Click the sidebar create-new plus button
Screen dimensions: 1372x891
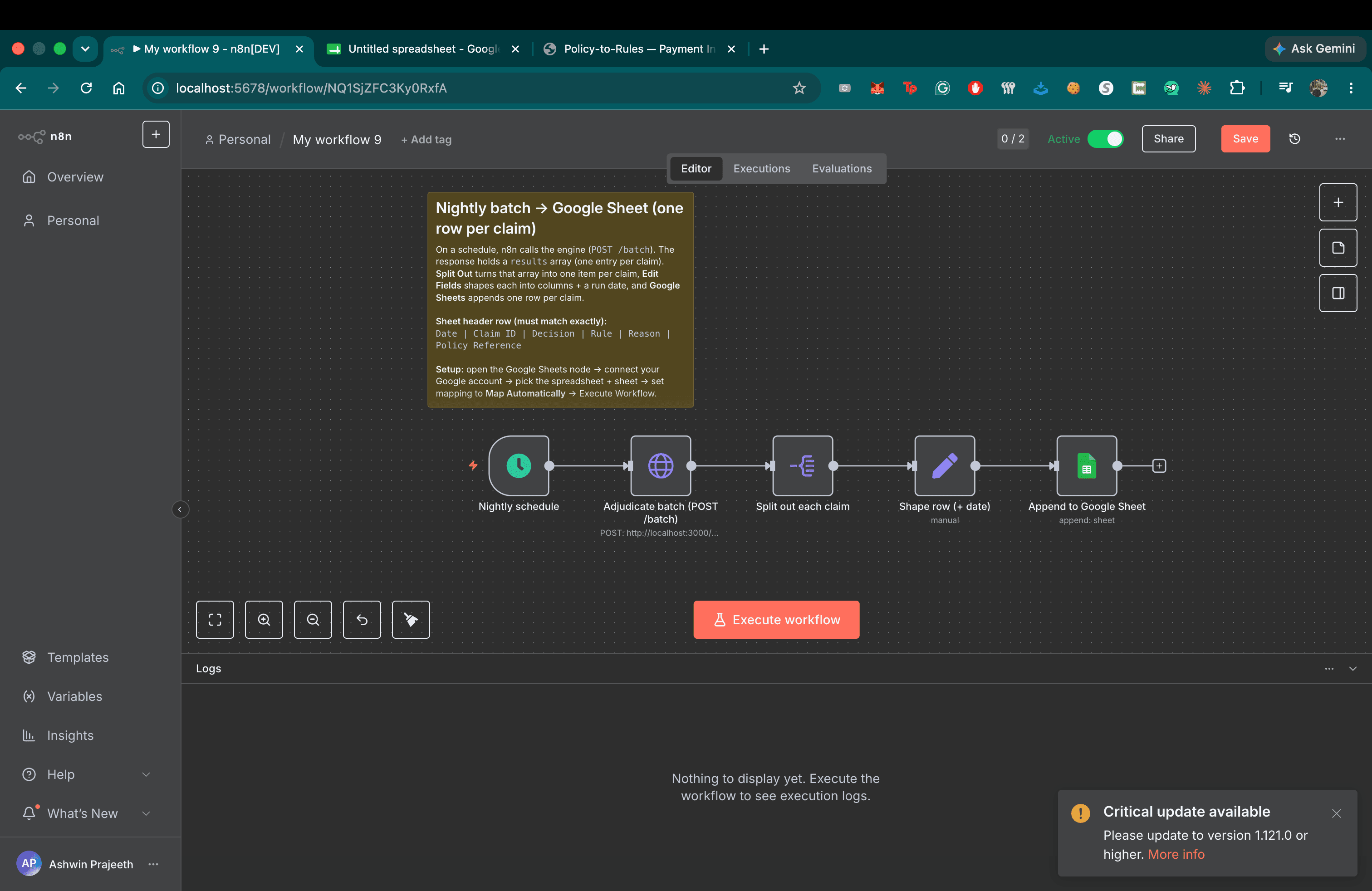(x=156, y=134)
